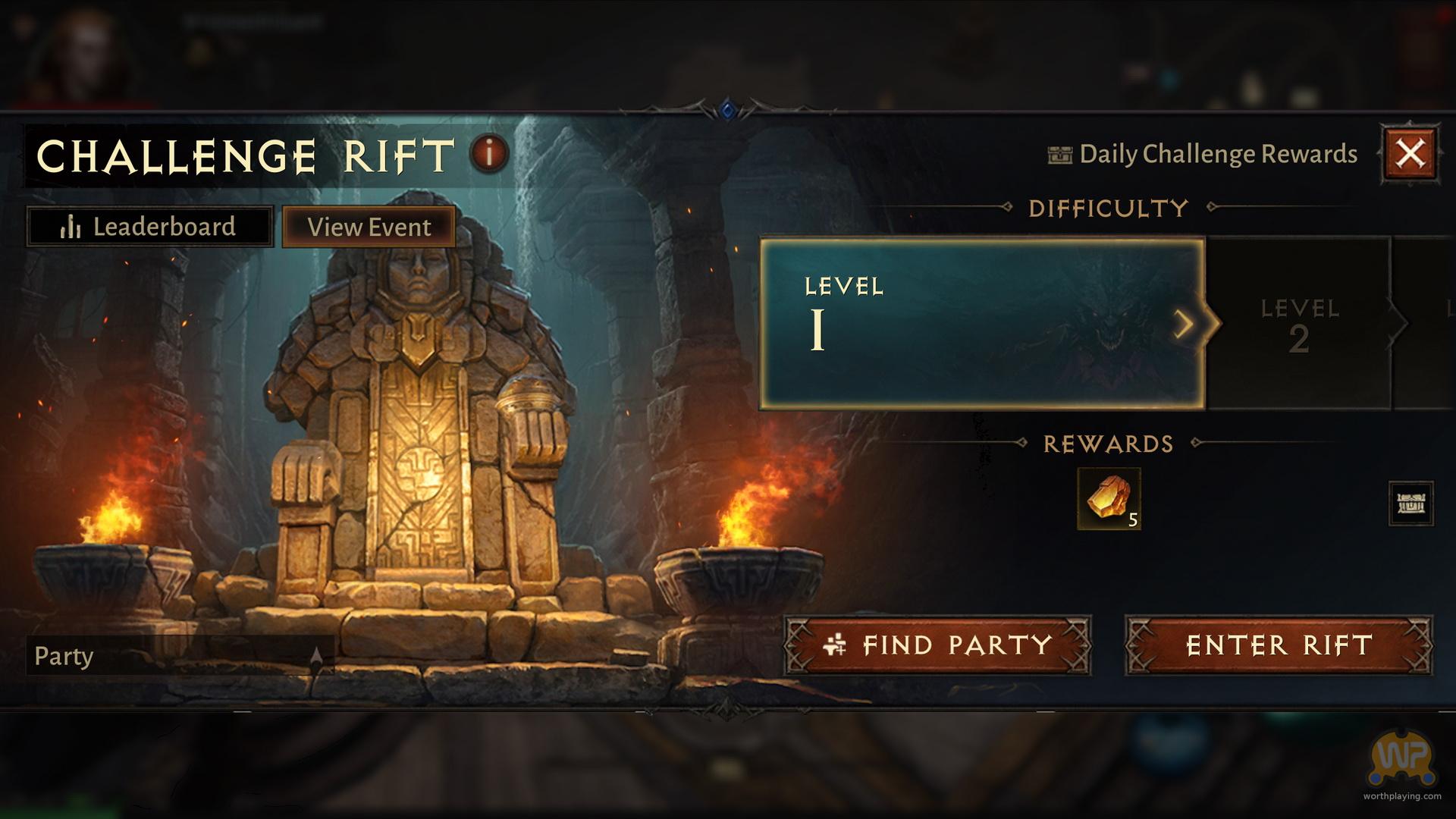
Task: Open the Leaderboard
Action: (x=150, y=227)
